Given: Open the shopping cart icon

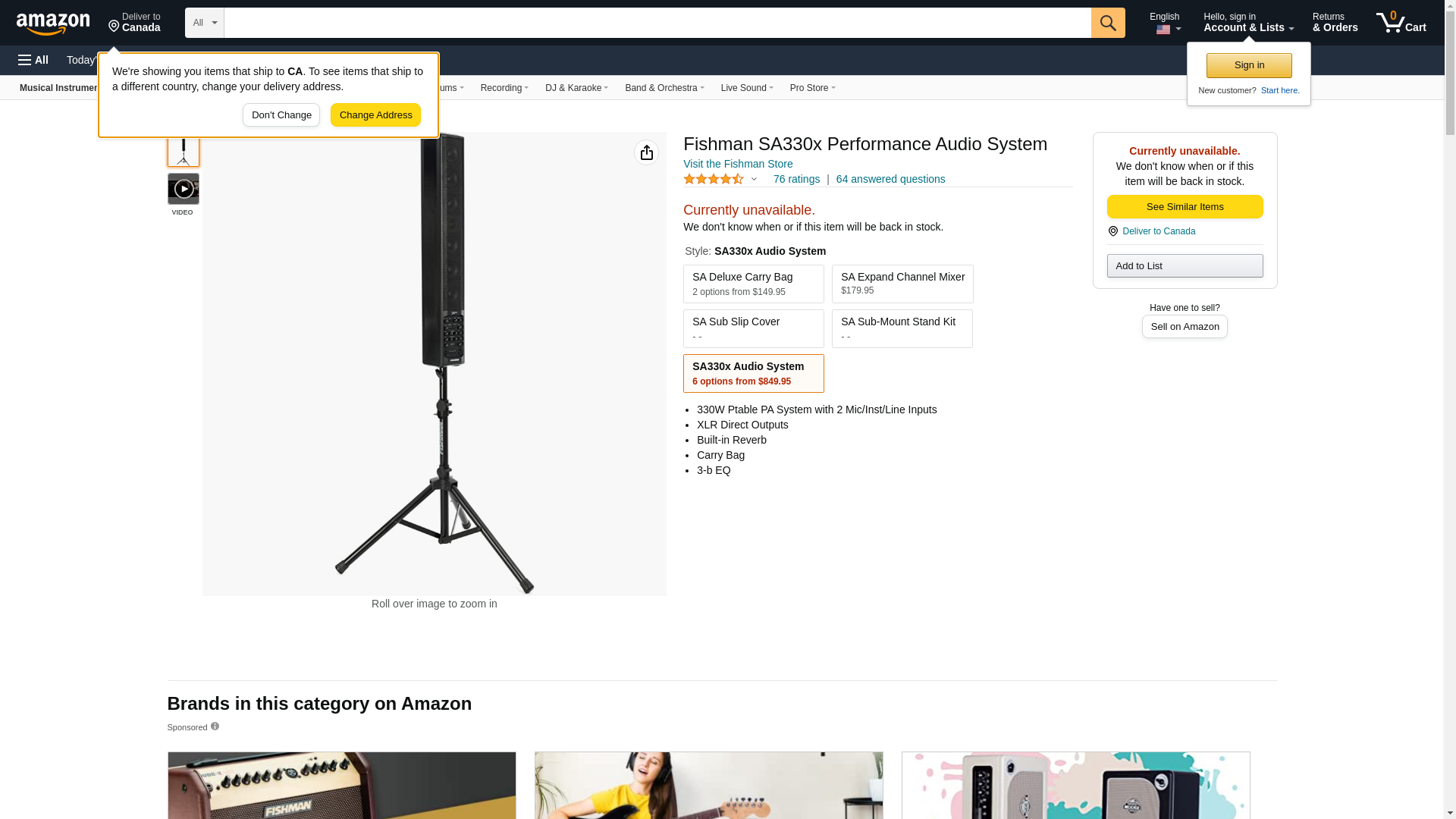Looking at the screenshot, I should coord(1401,23).
